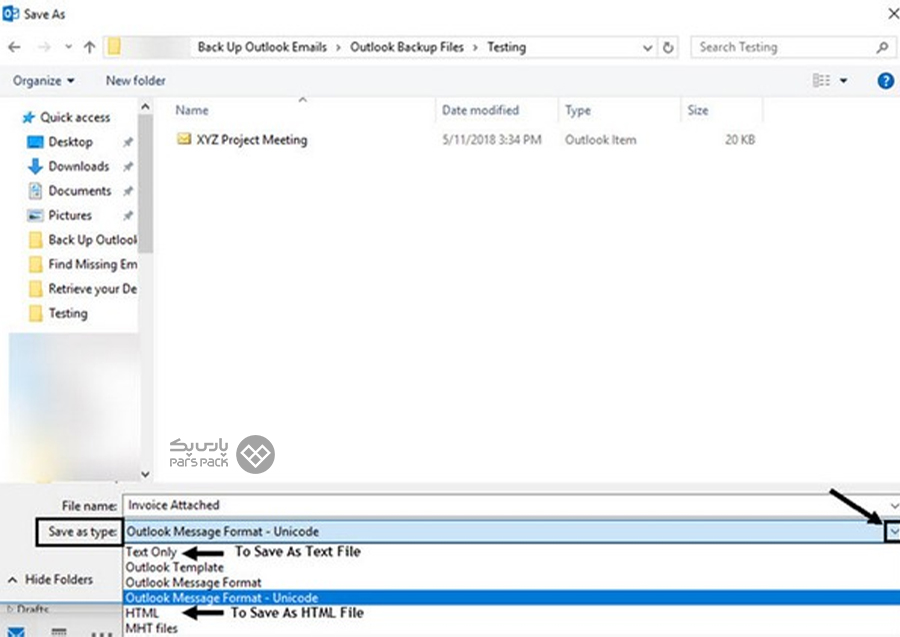Click the 5/11/2018 3:34 PM date cell
This screenshot has height=637, width=900.
tap(492, 140)
